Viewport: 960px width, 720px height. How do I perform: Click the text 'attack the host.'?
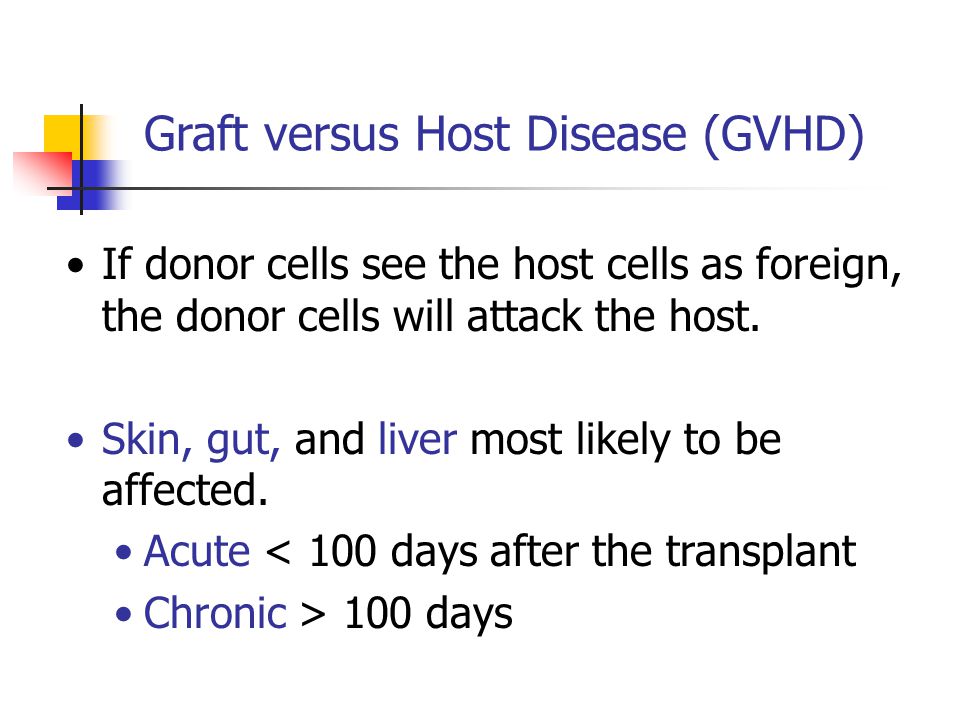(x=613, y=317)
